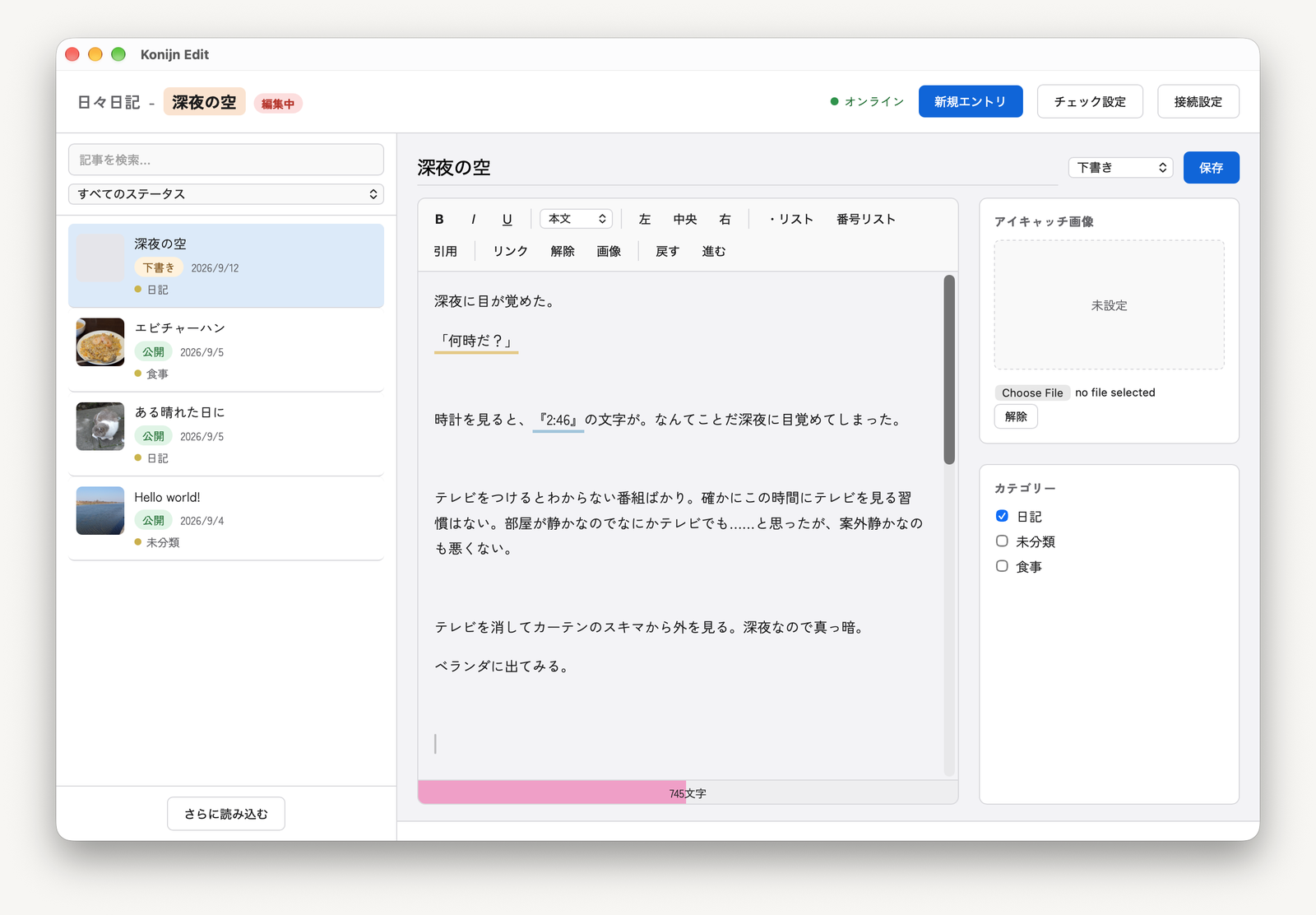Align text left with 左
1316x915 pixels.
point(645,219)
